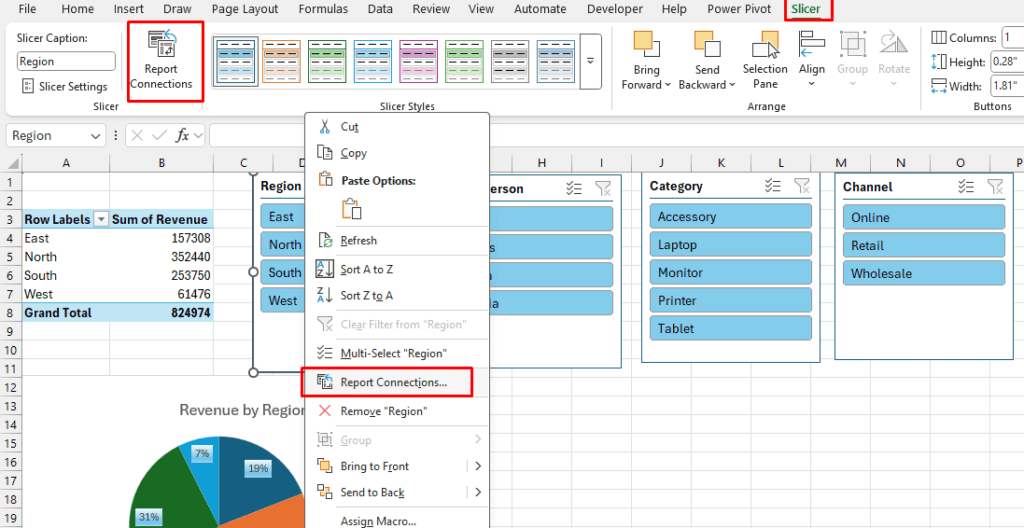Click the Select All corner triangle

[x=11, y=163]
